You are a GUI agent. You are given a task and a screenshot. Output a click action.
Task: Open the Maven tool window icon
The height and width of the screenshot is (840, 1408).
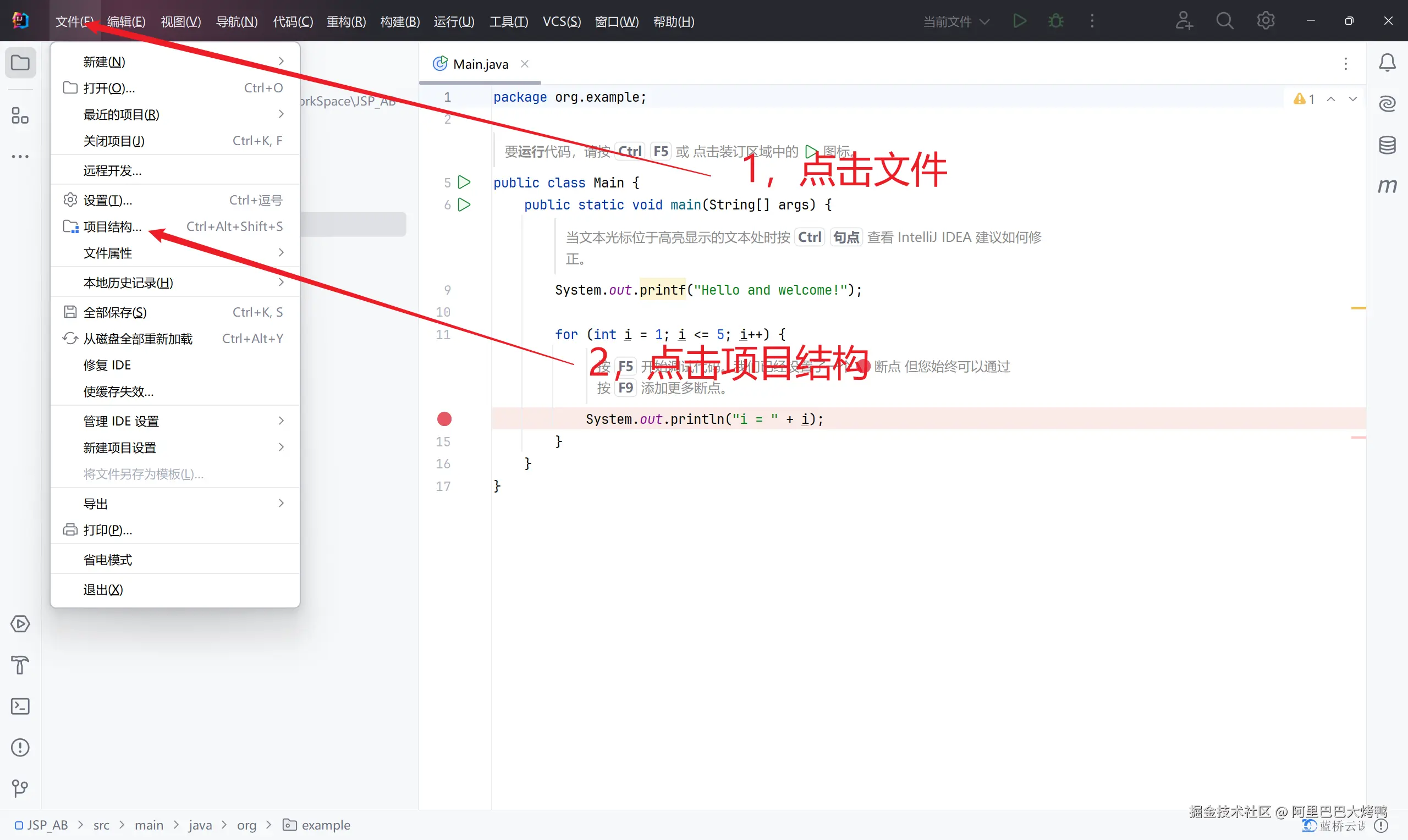point(1387,186)
